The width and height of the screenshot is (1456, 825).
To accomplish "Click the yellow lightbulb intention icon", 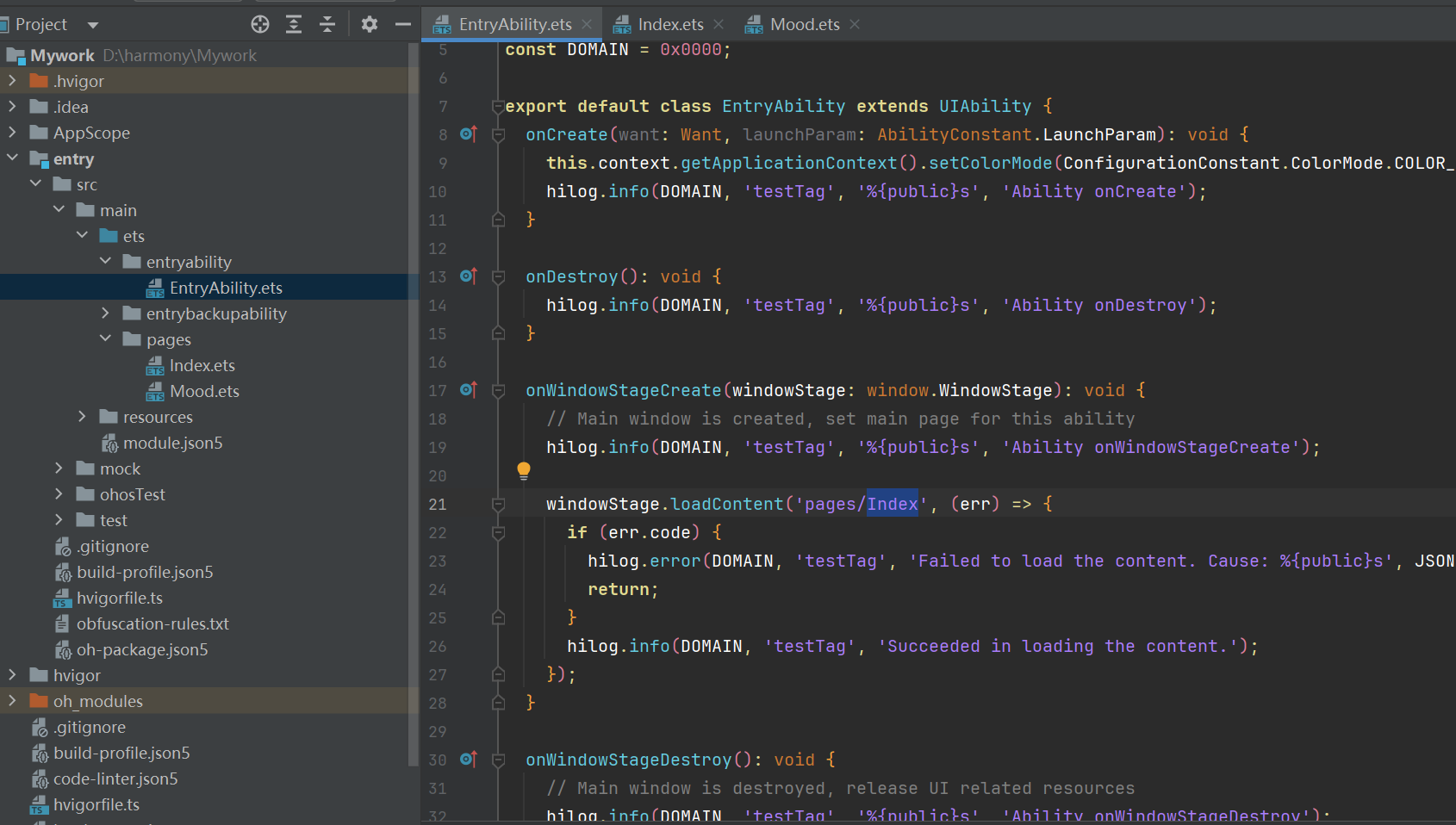I will [x=524, y=470].
